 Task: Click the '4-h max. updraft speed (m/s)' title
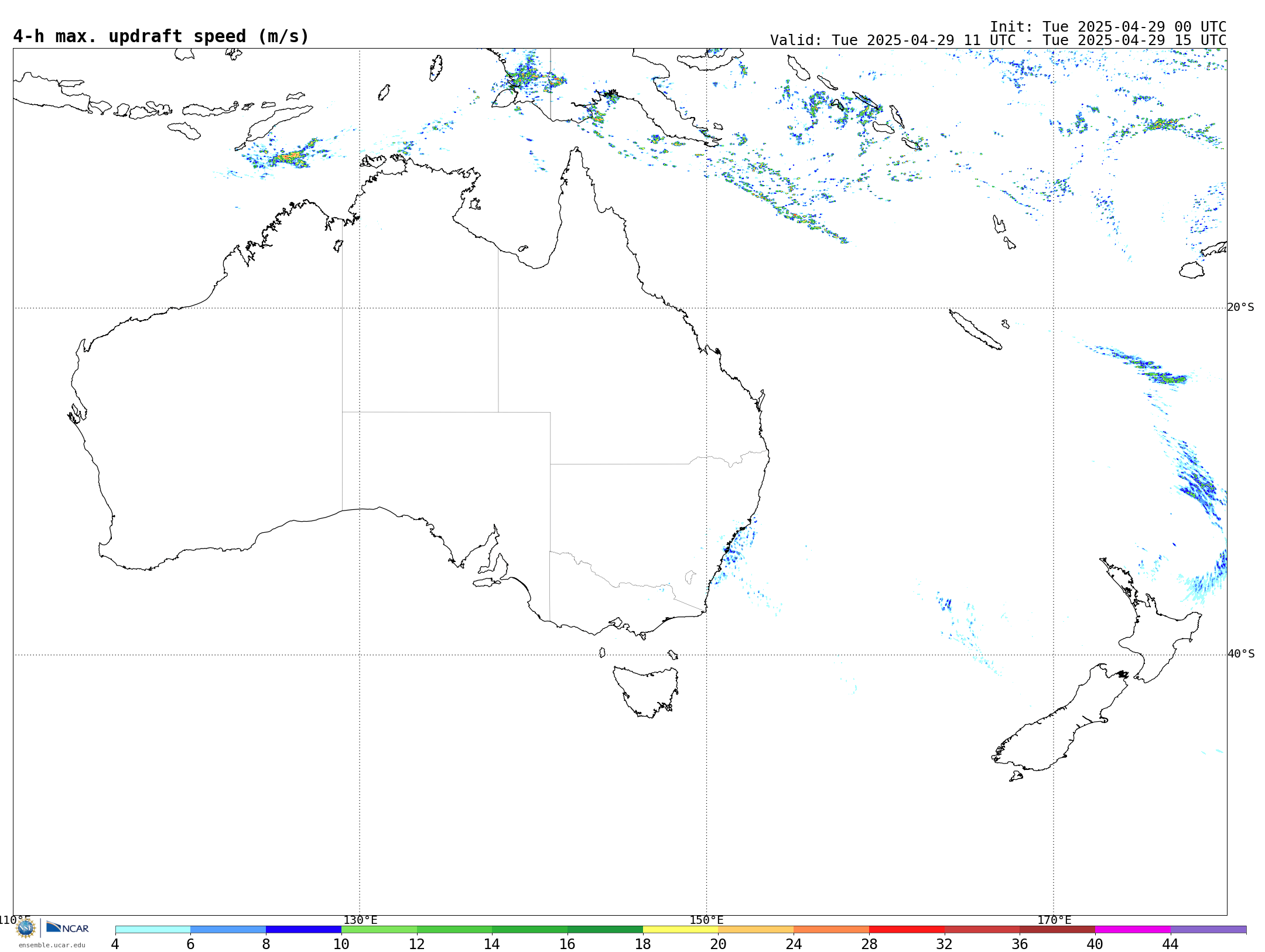click(x=161, y=36)
